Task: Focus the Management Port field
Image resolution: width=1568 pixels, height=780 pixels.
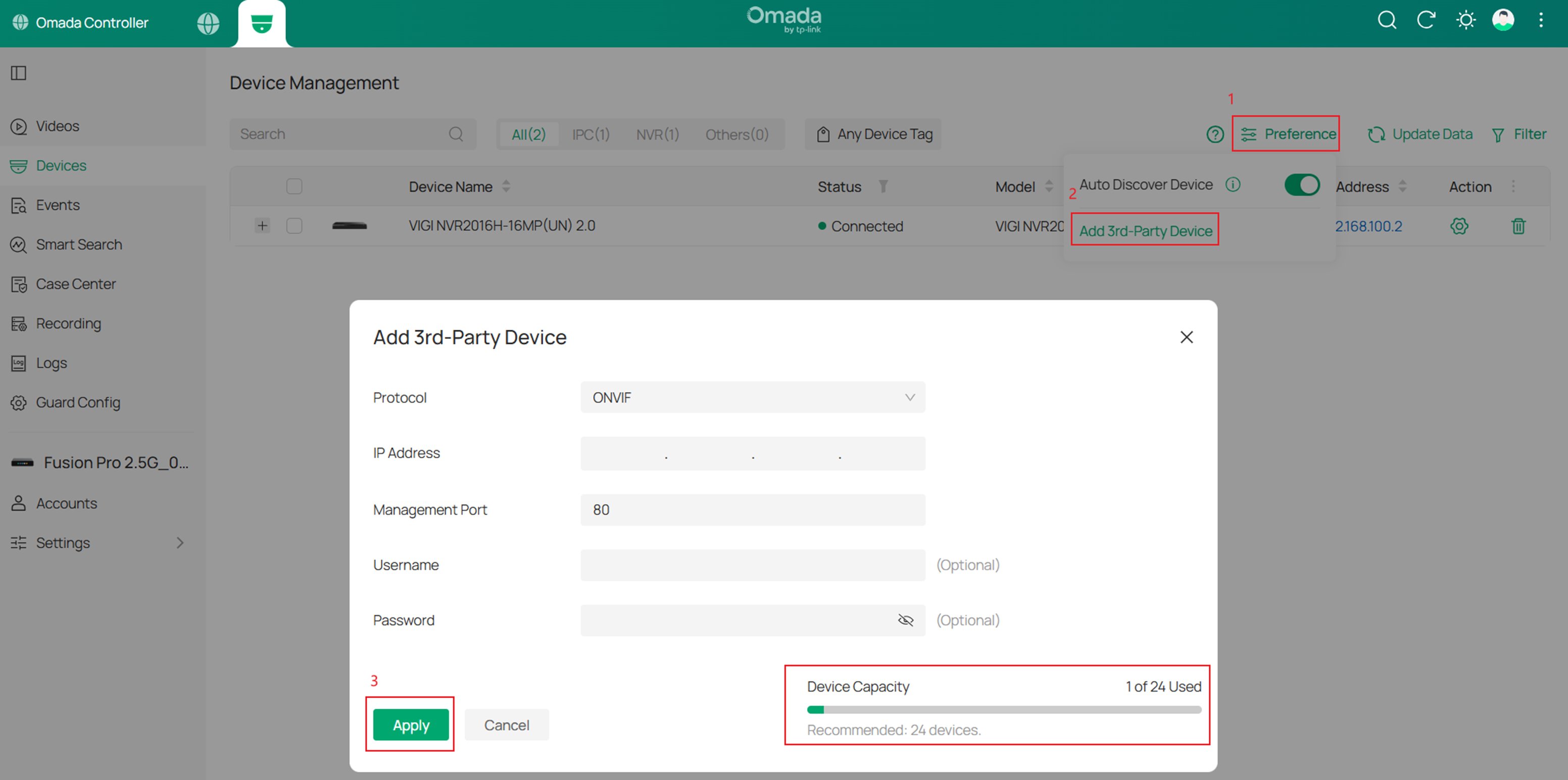Action: coord(752,510)
